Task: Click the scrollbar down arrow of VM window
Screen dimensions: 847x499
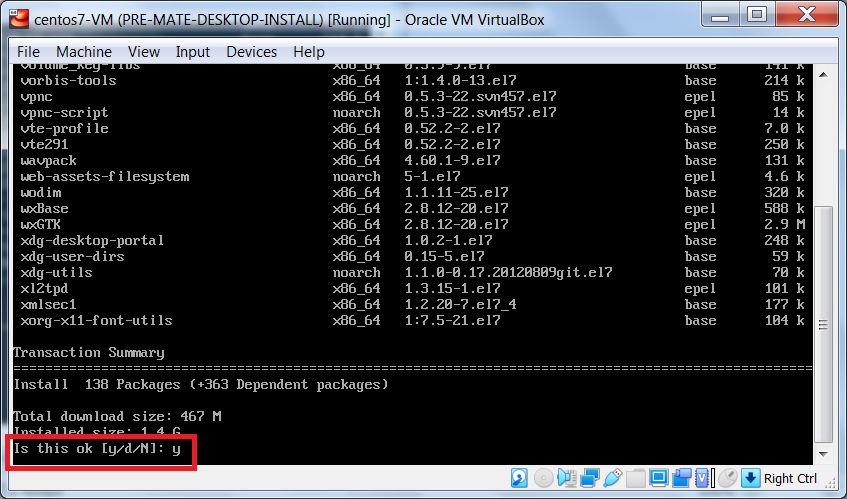Action: pyautogui.click(x=823, y=456)
